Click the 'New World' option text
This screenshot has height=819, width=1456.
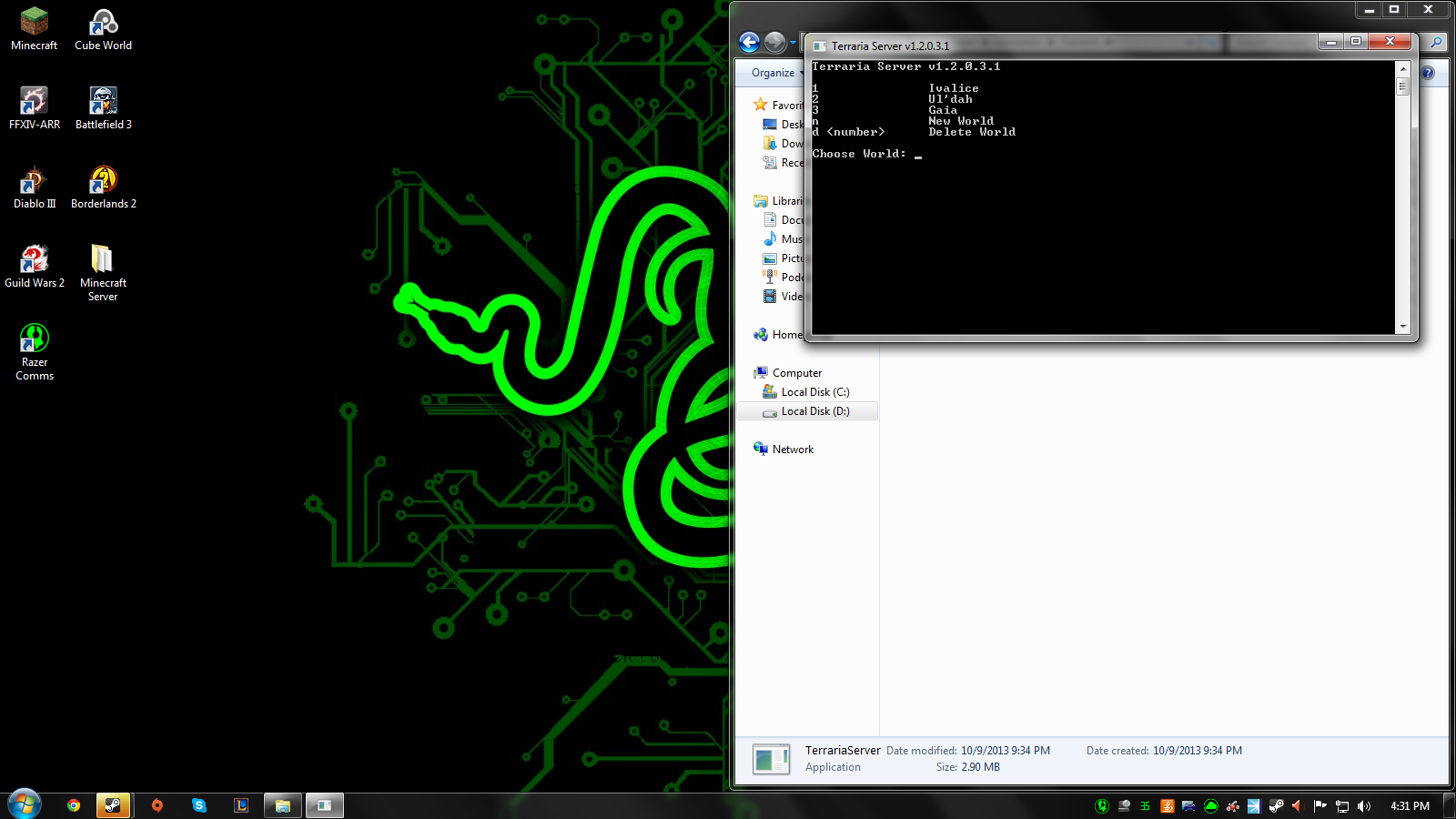coord(961,121)
